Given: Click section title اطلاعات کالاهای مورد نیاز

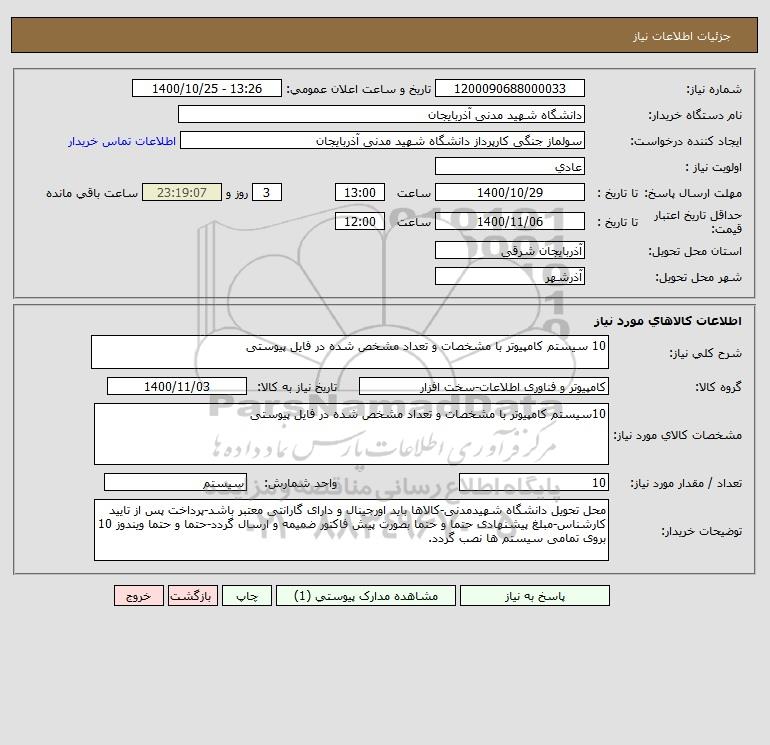Looking at the screenshot, I should tap(668, 321).
